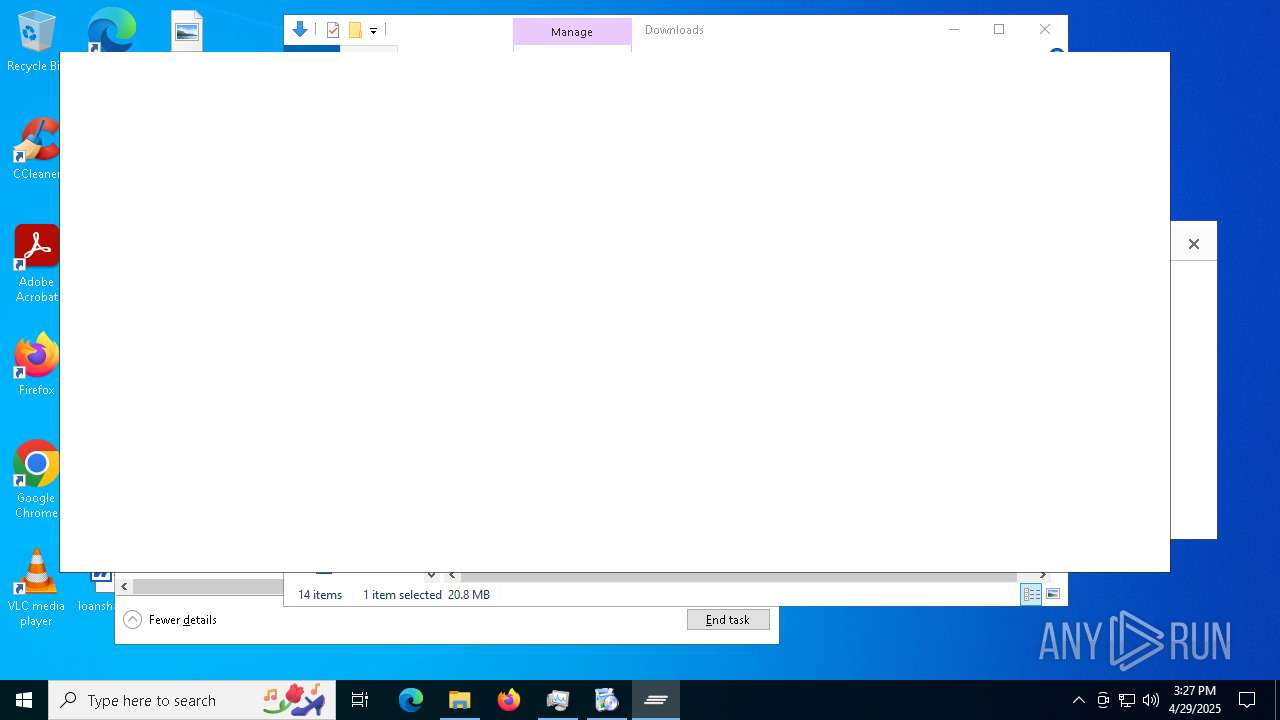Image resolution: width=1280 pixels, height=720 pixels.
Task: Open Customize Quick Access Toolbar dropdown in Explorer
Action: coord(373,31)
